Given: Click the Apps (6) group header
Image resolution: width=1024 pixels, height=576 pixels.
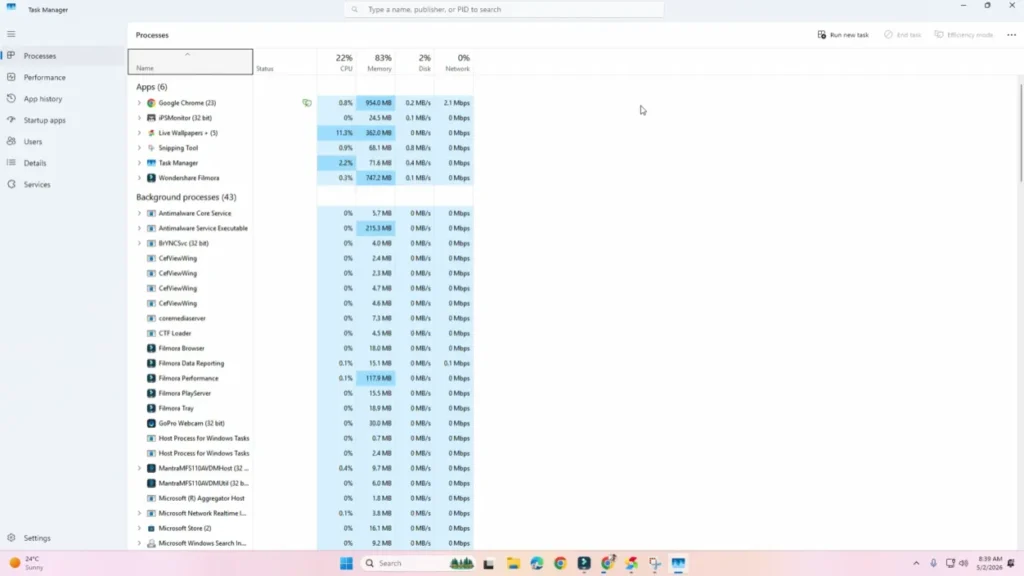Looking at the screenshot, I should pyautogui.click(x=152, y=86).
